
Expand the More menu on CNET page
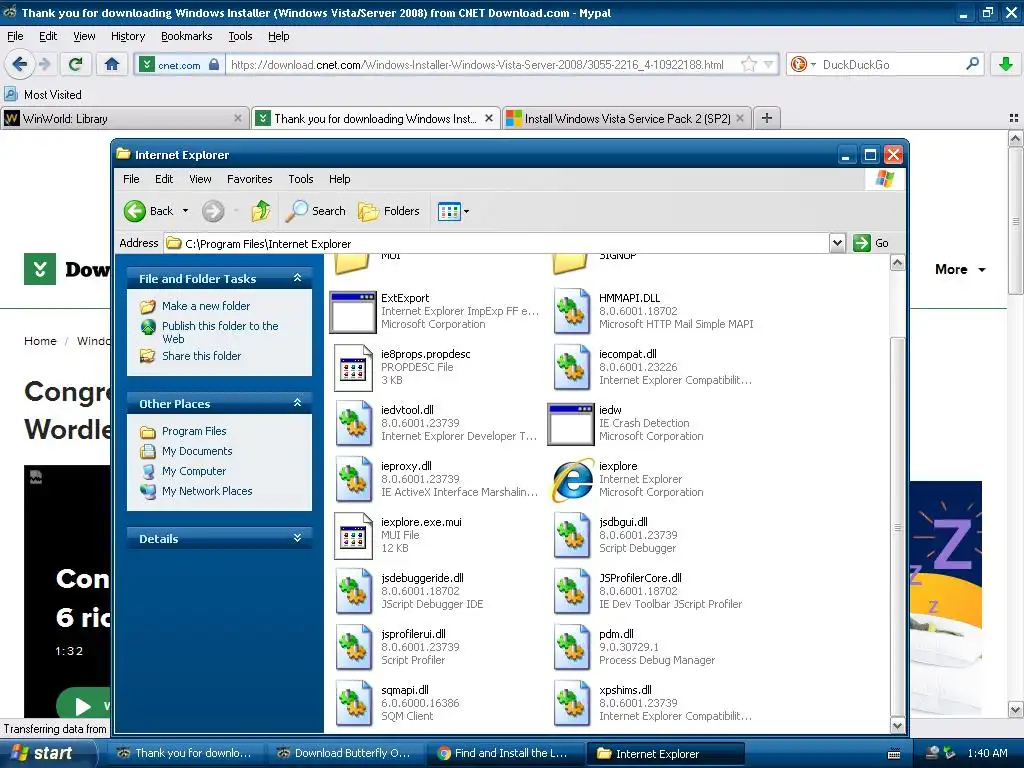click(959, 270)
